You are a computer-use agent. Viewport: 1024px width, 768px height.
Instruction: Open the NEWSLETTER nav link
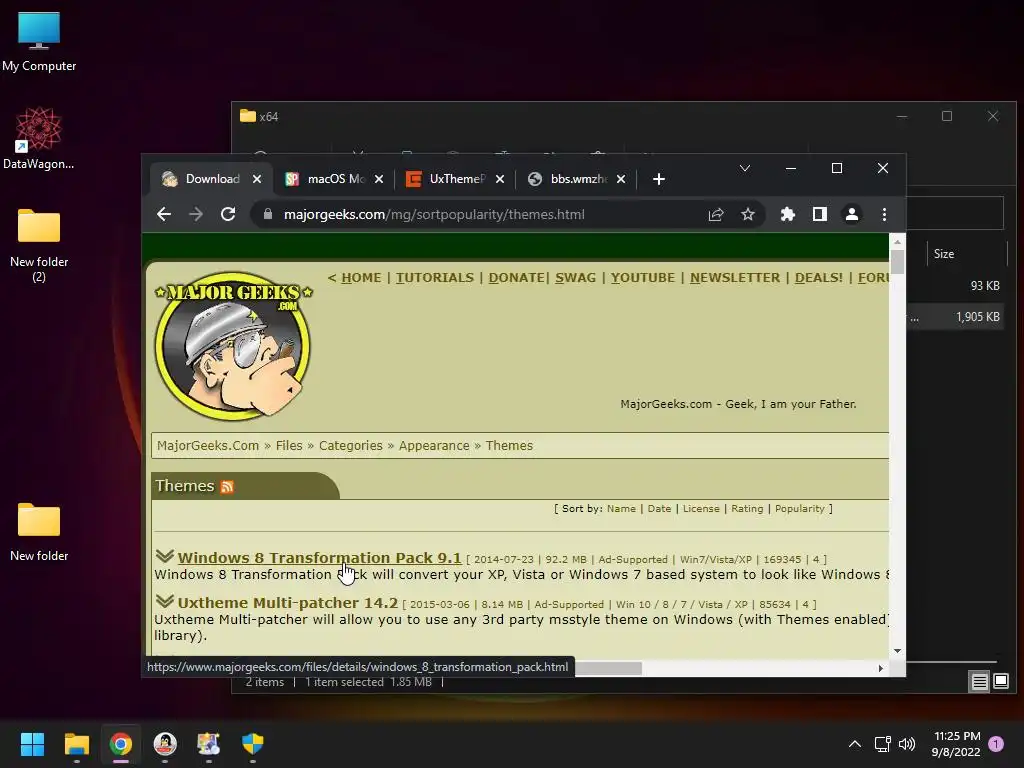click(x=735, y=278)
